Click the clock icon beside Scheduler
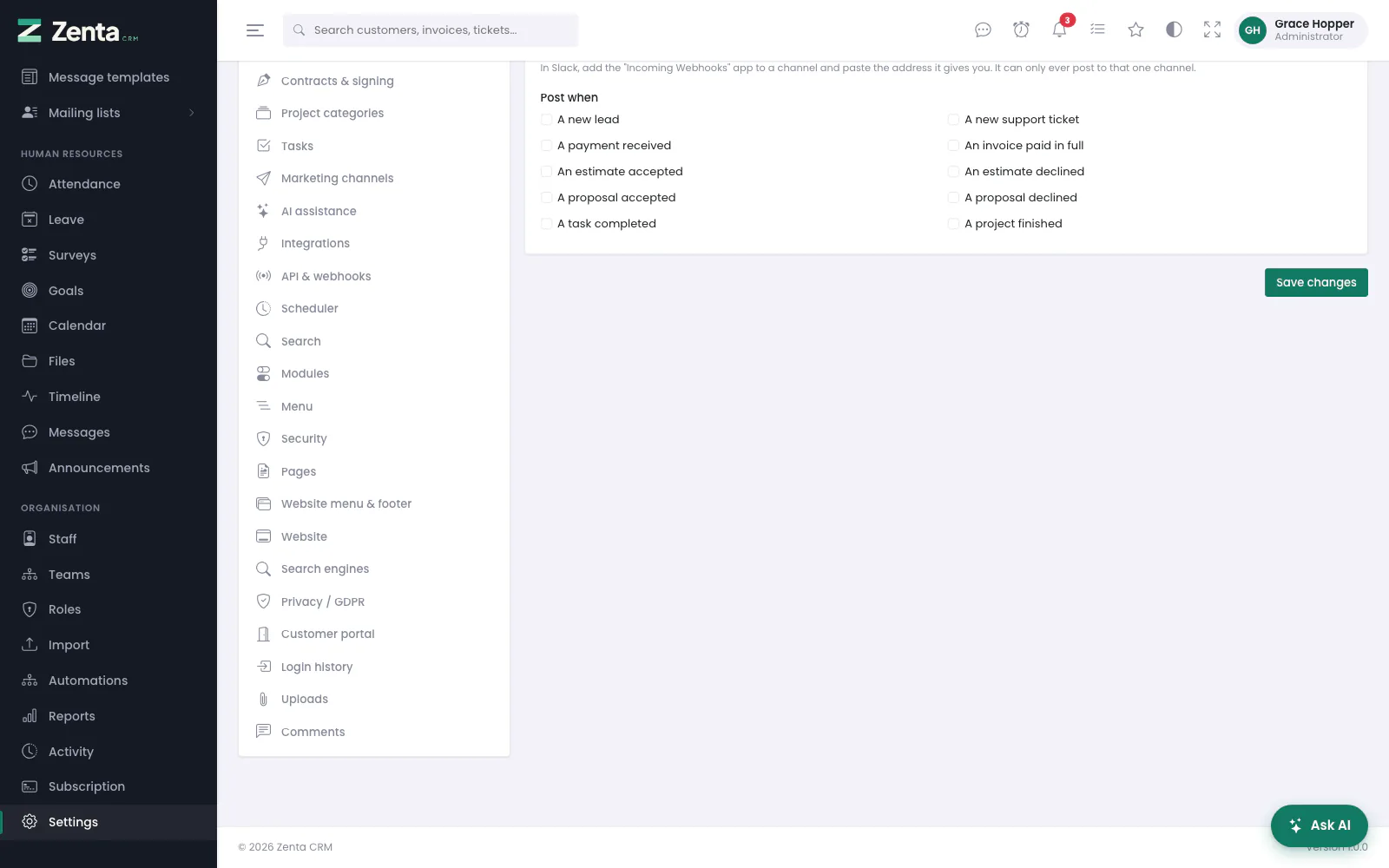This screenshot has width=1389, height=868. click(x=263, y=308)
